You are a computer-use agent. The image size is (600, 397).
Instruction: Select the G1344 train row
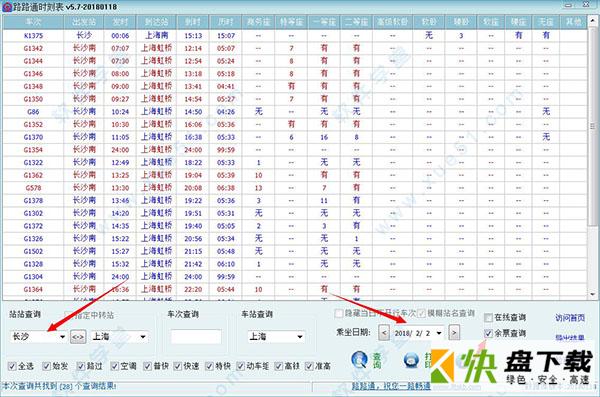click(295, 61)
